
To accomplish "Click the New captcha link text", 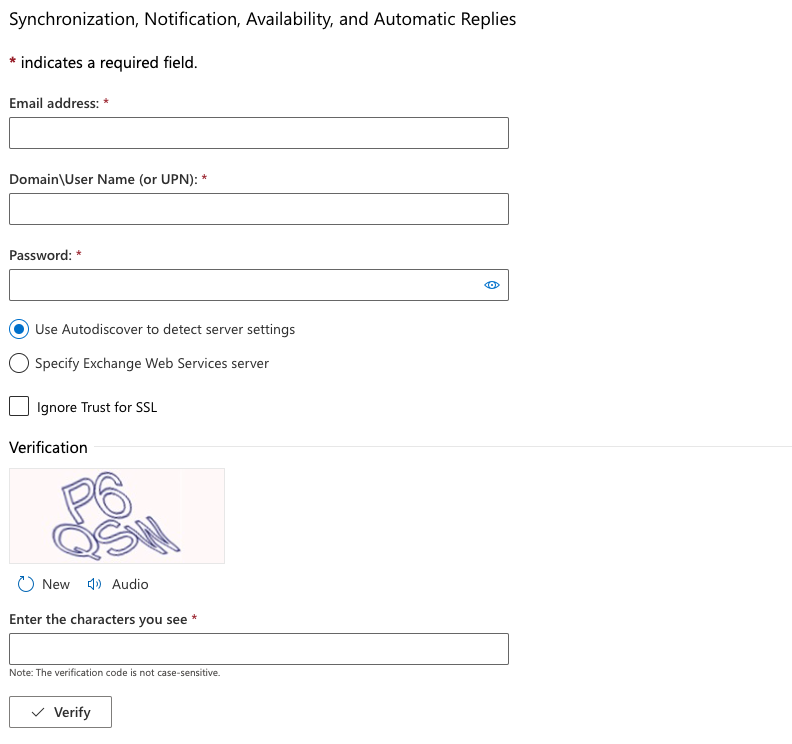I will pos(56,584).
